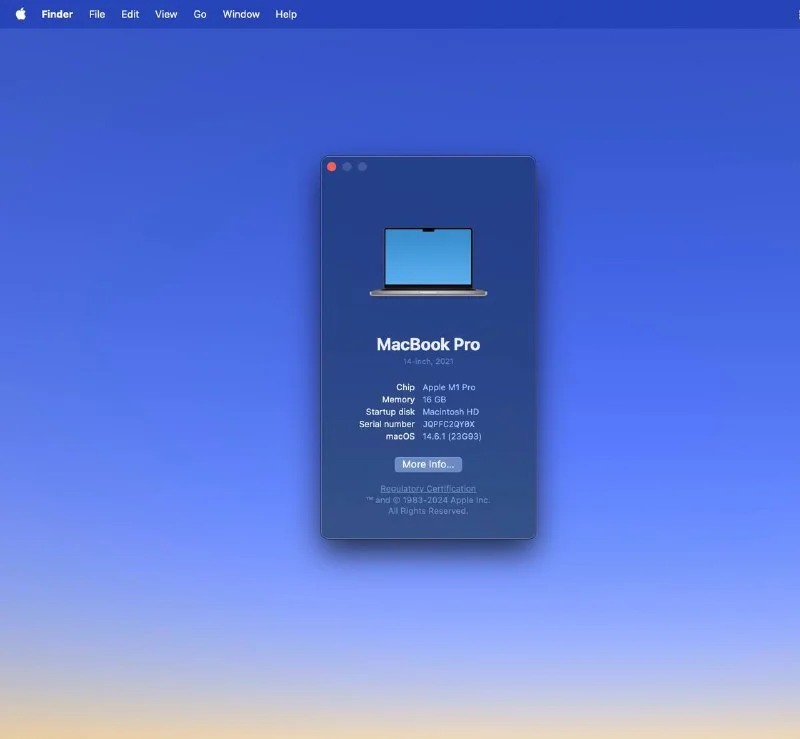Click the dimmed minimize window button
The width and height of the screenshot is (800, 739).
[x=347, y=167]
